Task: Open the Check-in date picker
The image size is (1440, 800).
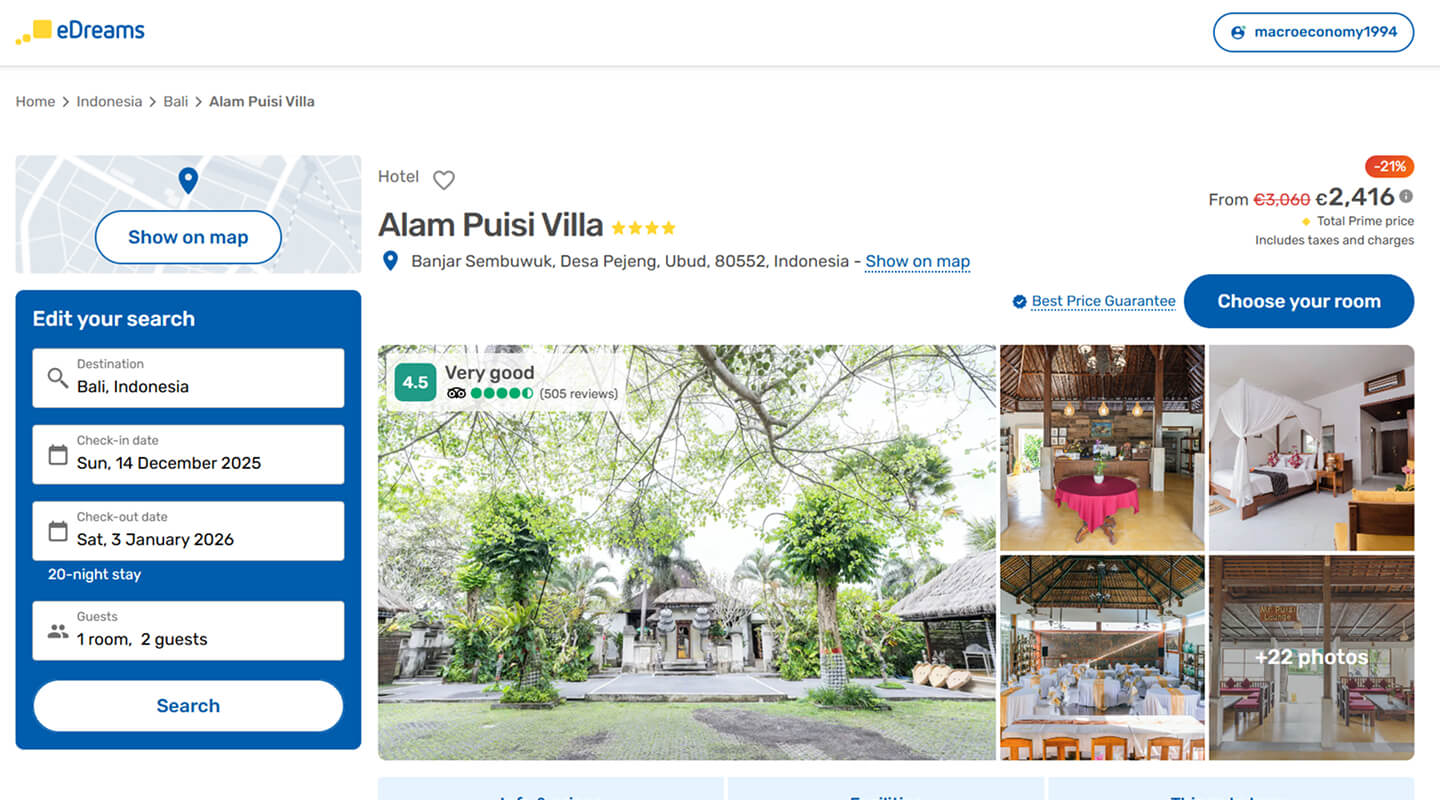Action: point(188,454)
